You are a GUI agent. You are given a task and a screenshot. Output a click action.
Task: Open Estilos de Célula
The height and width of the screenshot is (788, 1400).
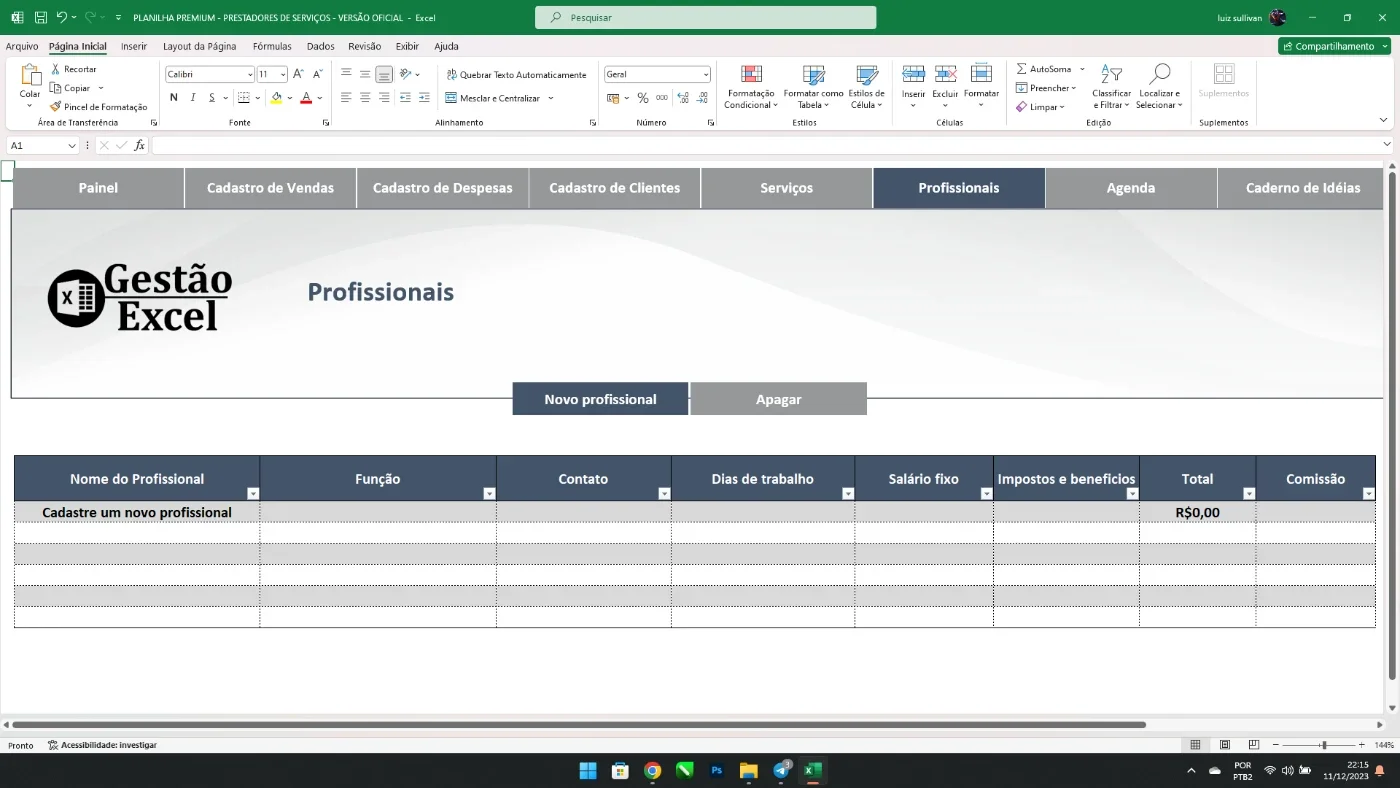[x=866, y=87]
